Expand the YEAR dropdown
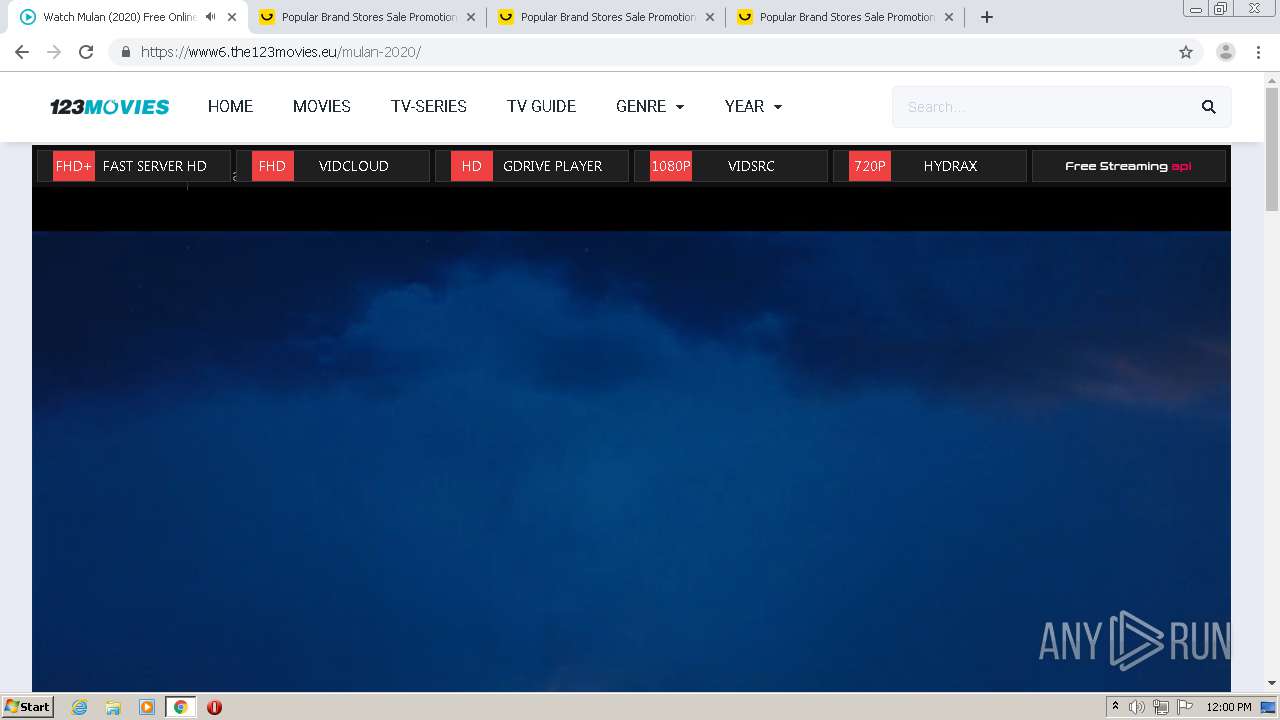This screenshot has height=720, width=1280. 753,107
